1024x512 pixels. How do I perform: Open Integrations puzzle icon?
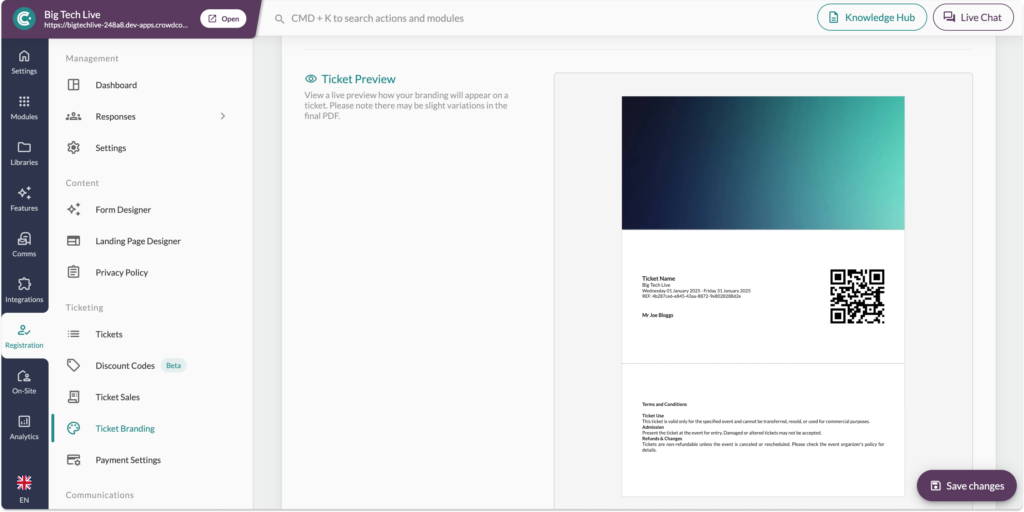click(24, 285)
